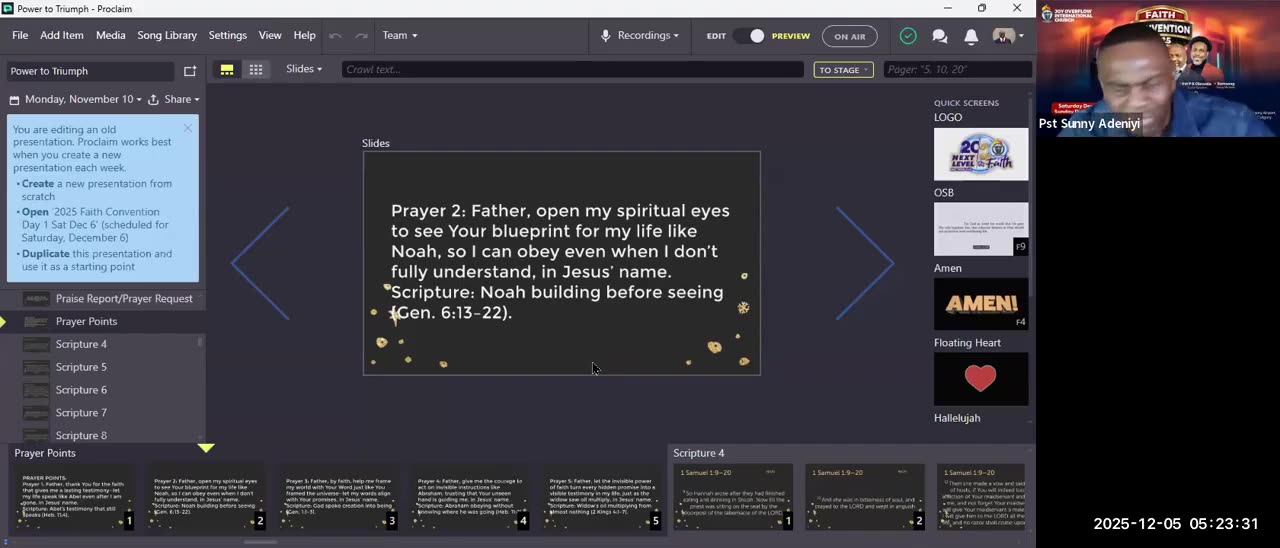Show the OSB quick screen

point(981,229)
